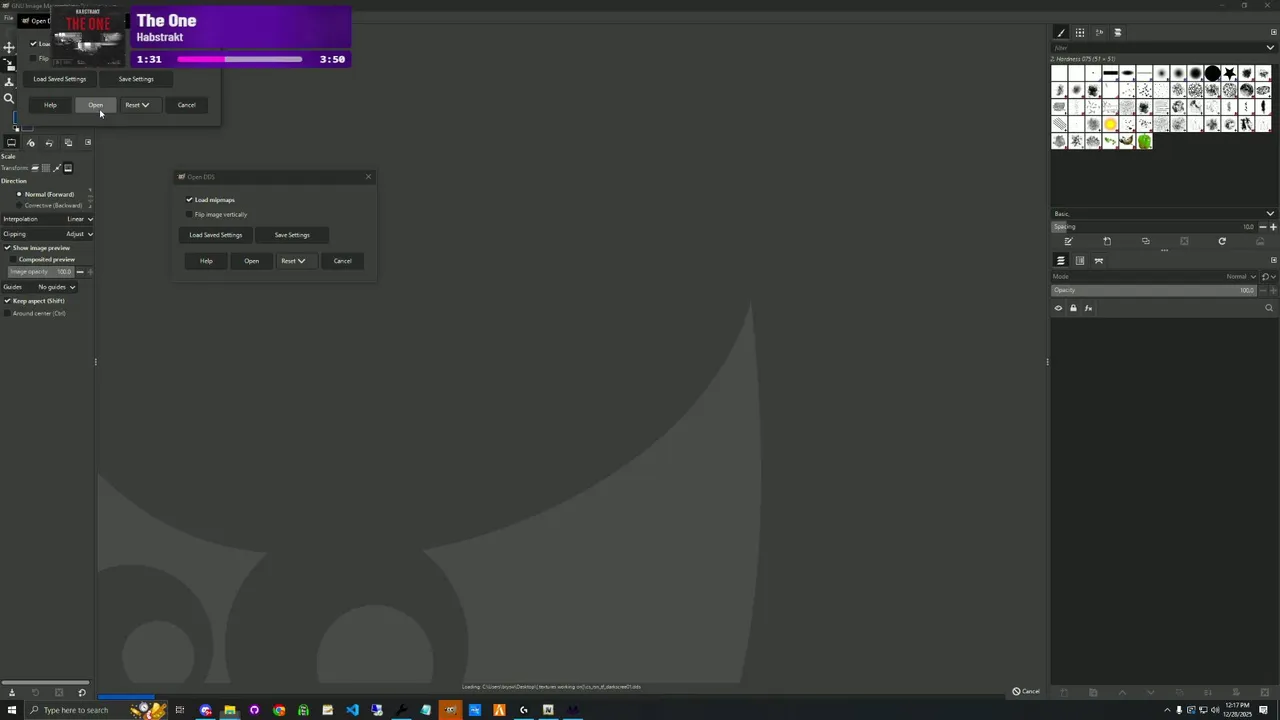Select the Zoom magnifier tool
This screenshot has width=1280, height=720.
10,99
